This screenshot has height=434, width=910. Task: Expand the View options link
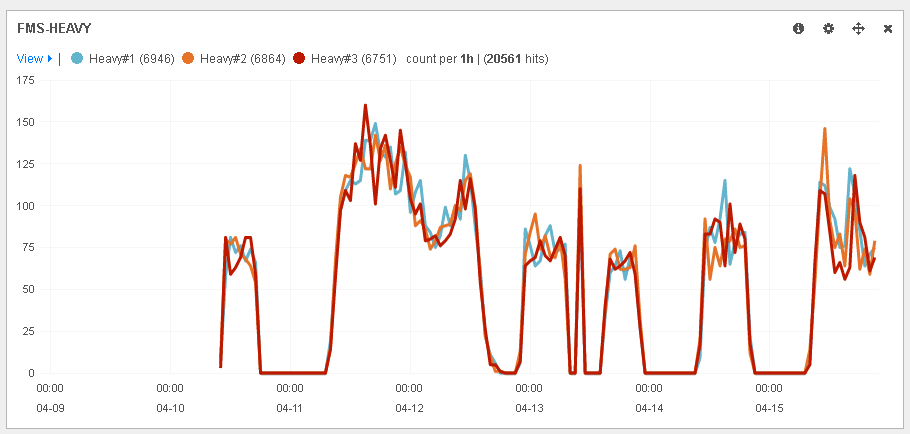[x=29, y=59]
